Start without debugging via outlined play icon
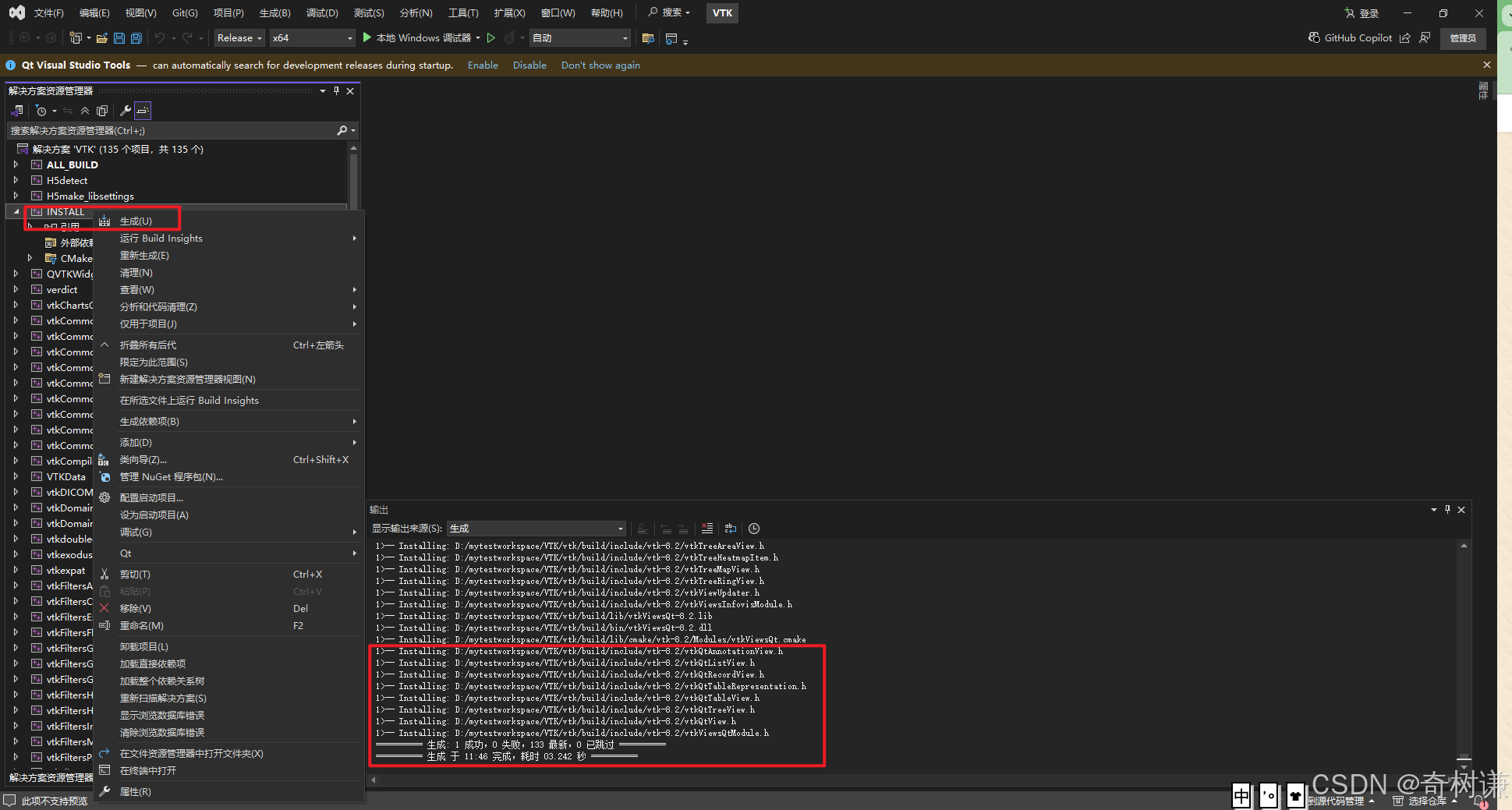The height and width of the screenshot is (810, 1512). 491,37
